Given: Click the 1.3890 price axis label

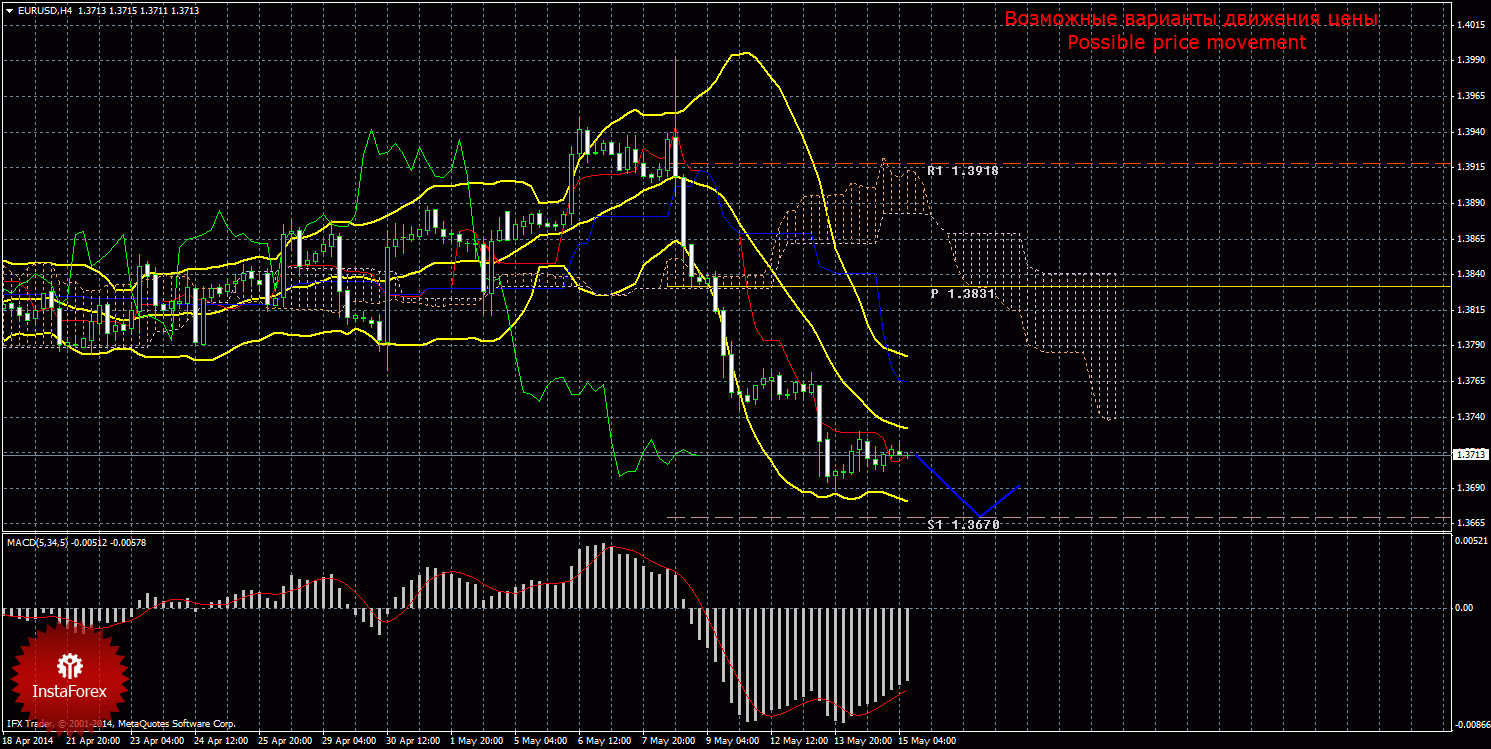Looking at the screenshot, I should pyautogui.click(x=1470, y=204).
